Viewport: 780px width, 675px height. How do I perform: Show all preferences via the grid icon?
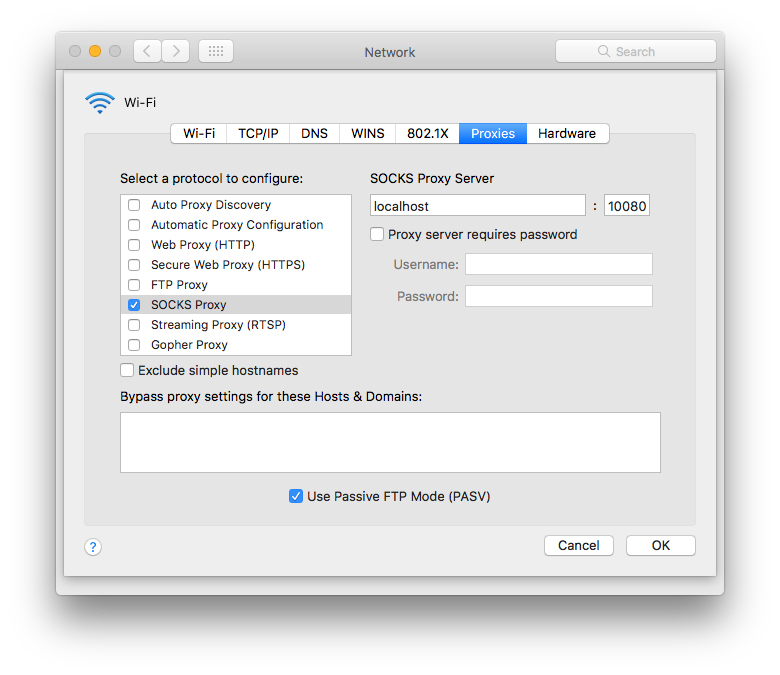coord(216,51)
